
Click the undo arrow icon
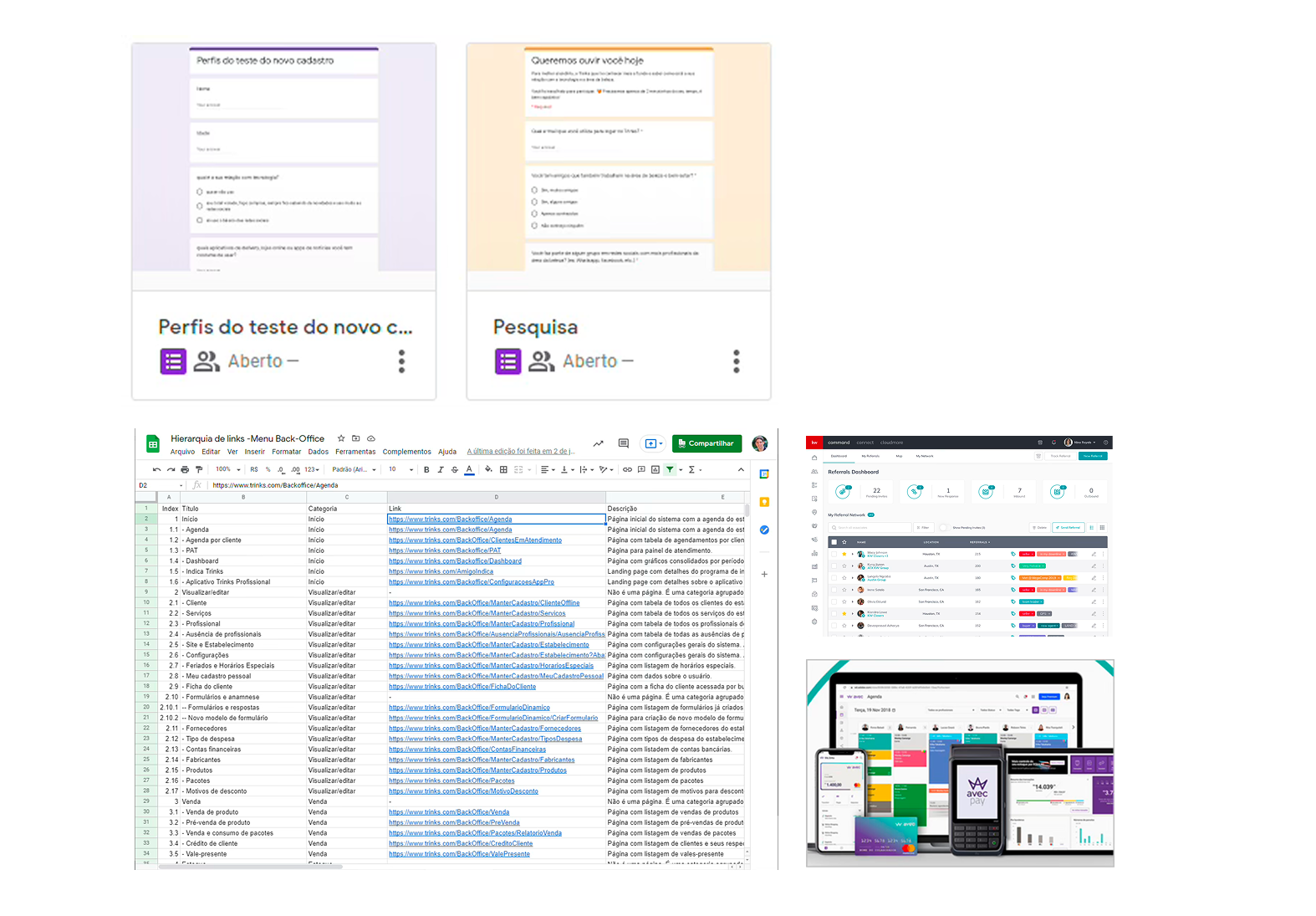[156, 470]
